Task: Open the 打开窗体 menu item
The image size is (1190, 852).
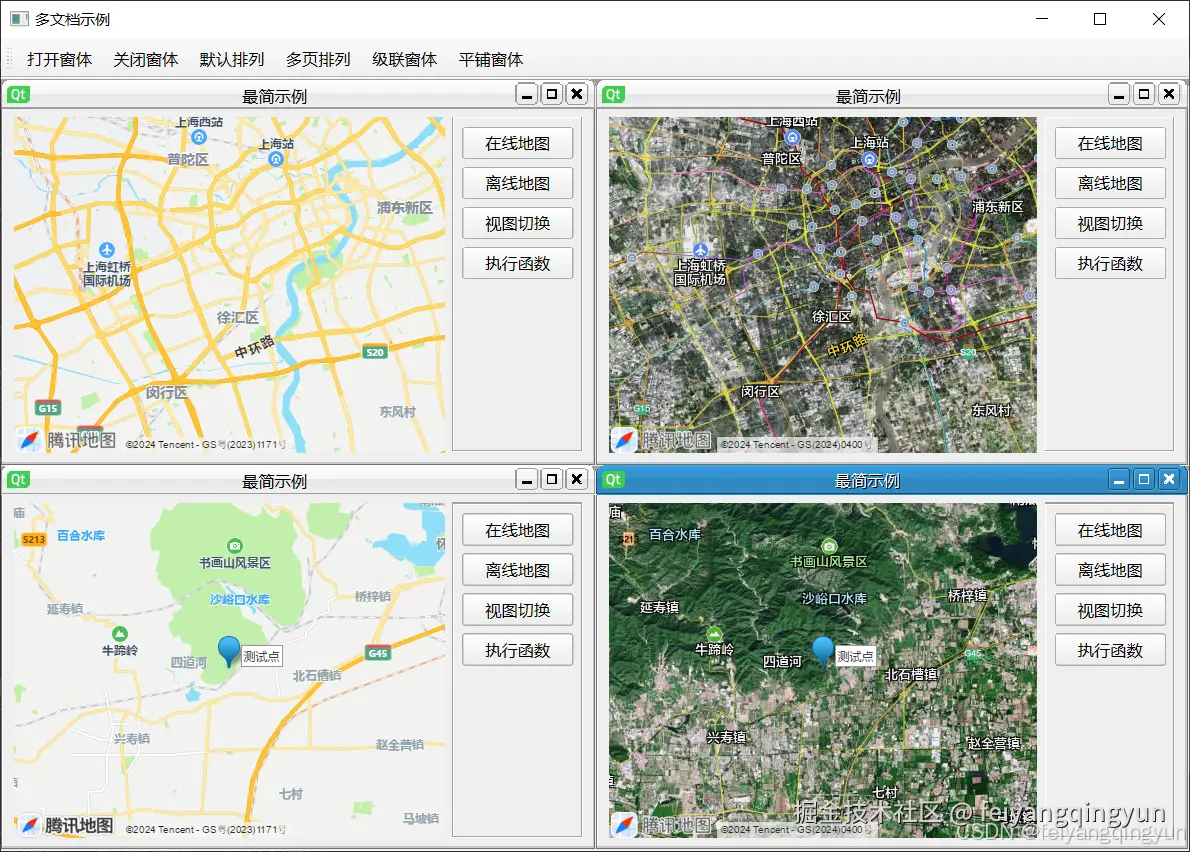Action: tap(59, 59)
